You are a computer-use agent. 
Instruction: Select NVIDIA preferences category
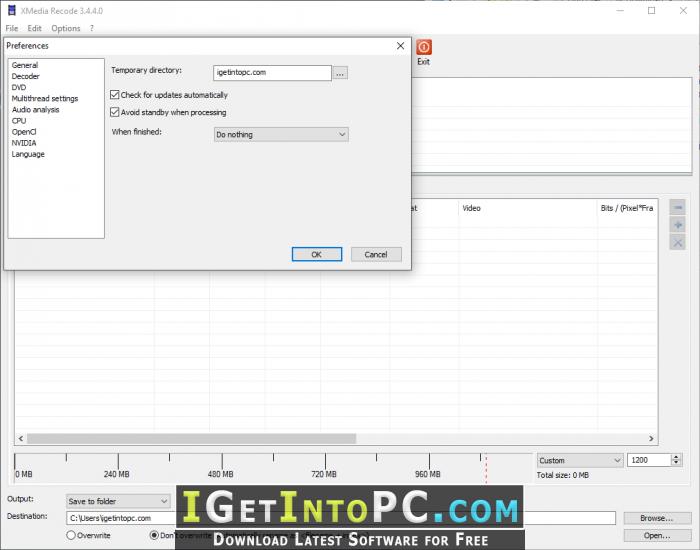pos(24,143)
